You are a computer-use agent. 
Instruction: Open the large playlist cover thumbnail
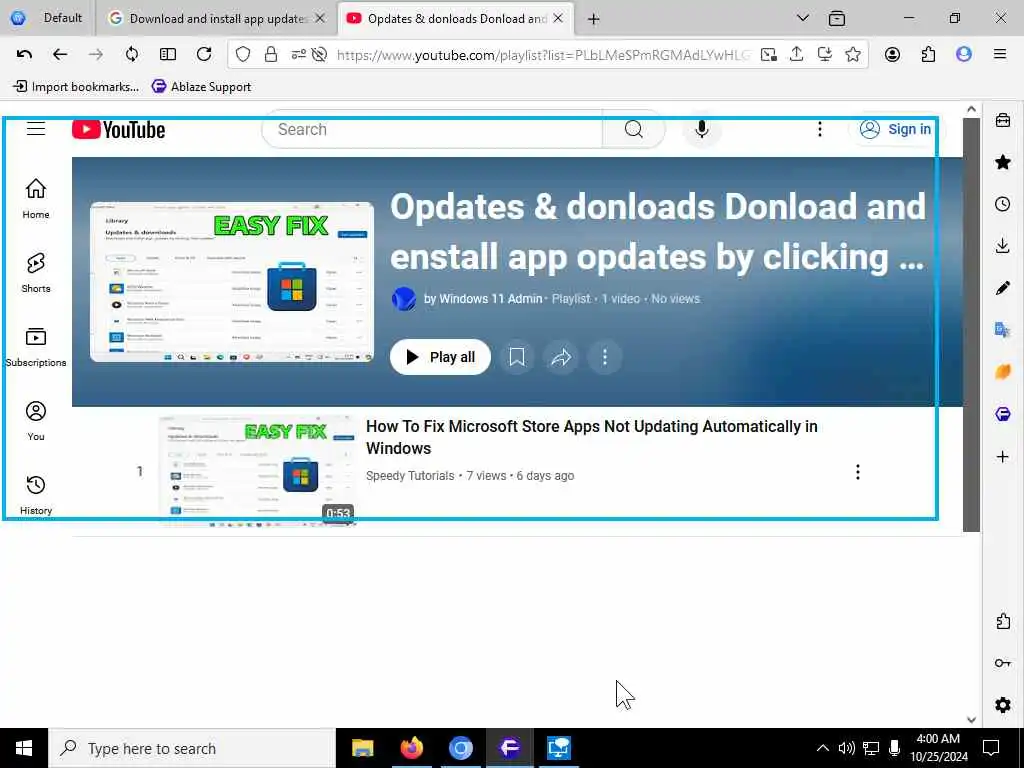click(232, 281)
